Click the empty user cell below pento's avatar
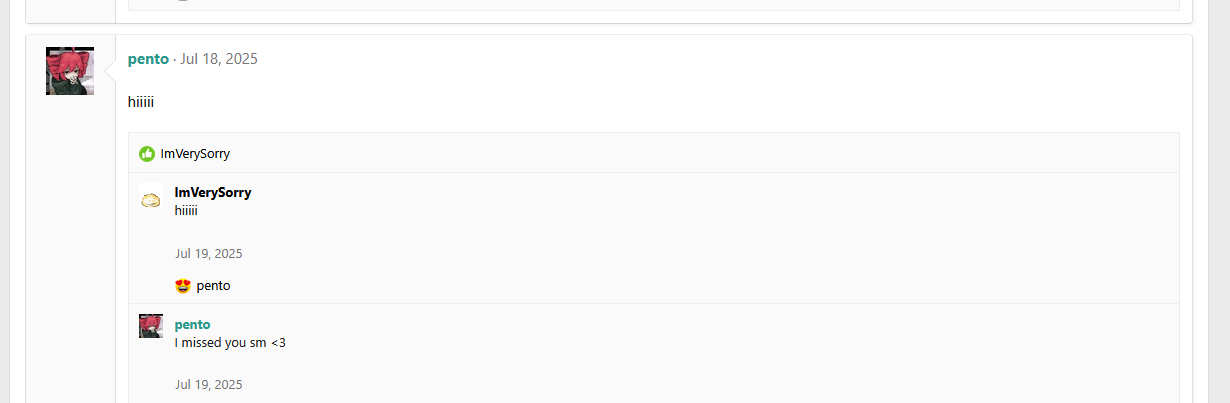The width and height of the screenshot is (1230, 403). (x=70, y=250)
